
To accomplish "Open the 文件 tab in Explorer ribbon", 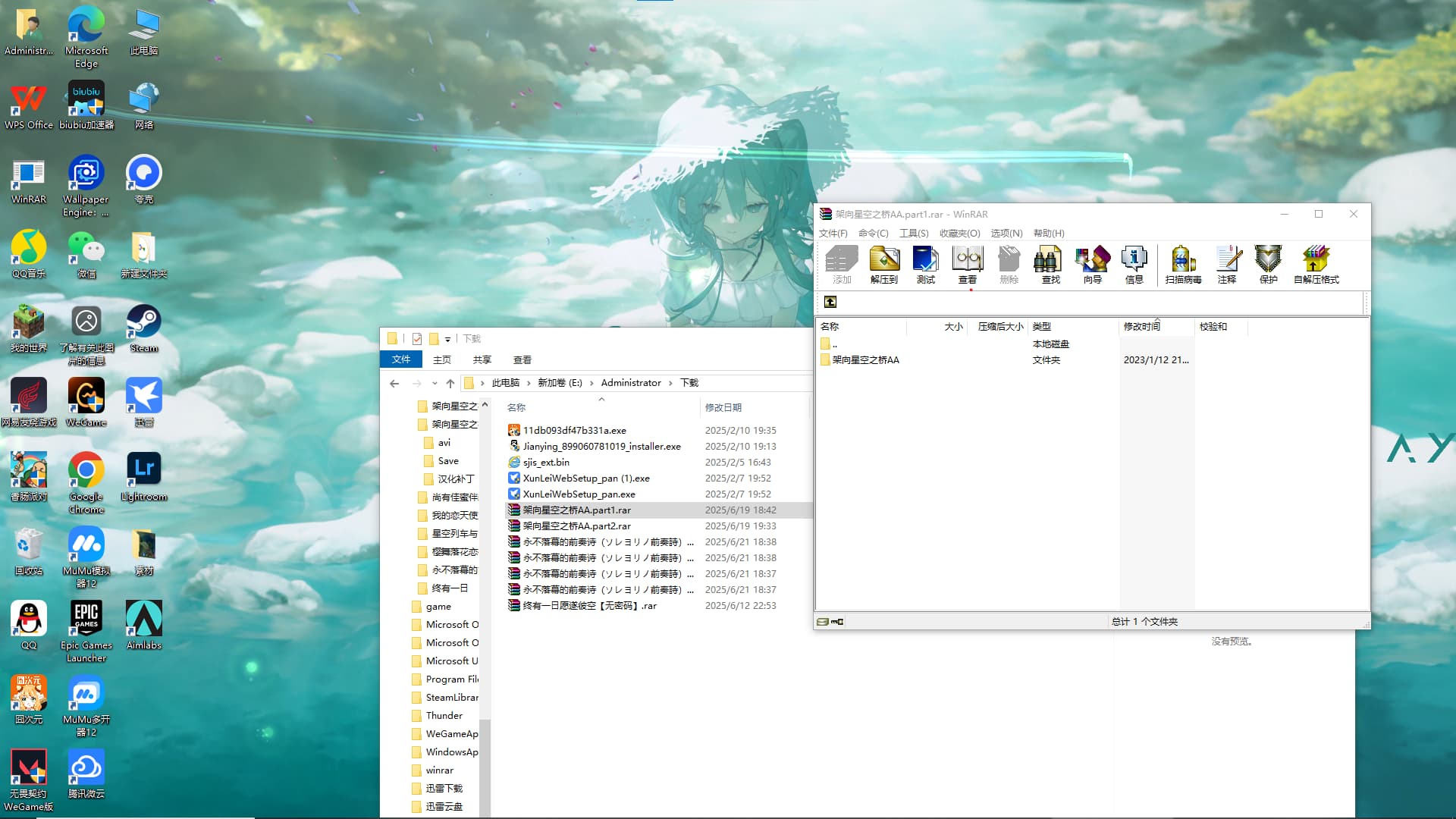I will click(401, 359).
